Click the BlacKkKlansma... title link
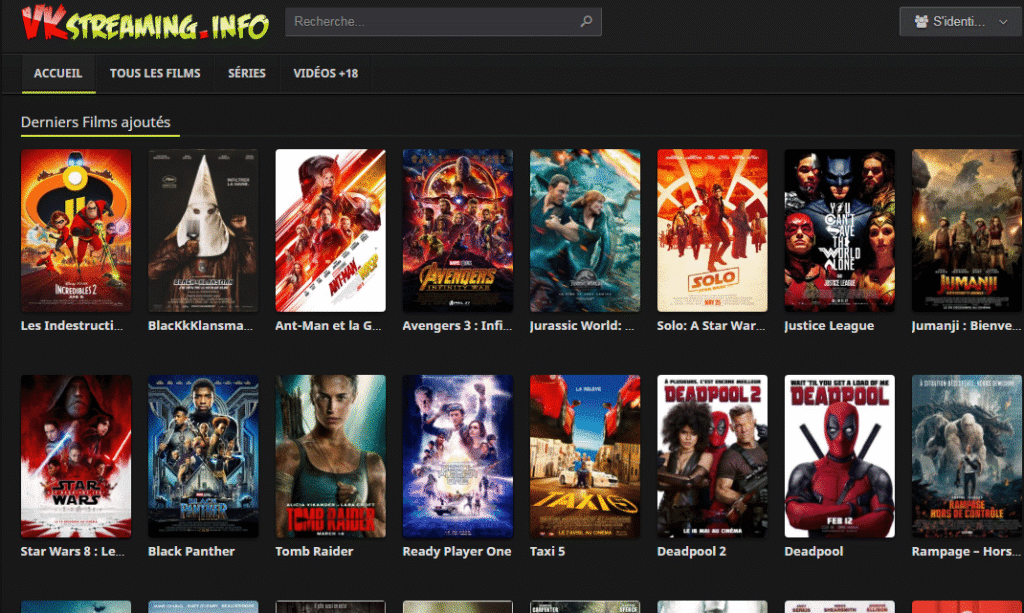Viewport: 1024px width, 613px height. pyautogui.click(x=200, y=325)
